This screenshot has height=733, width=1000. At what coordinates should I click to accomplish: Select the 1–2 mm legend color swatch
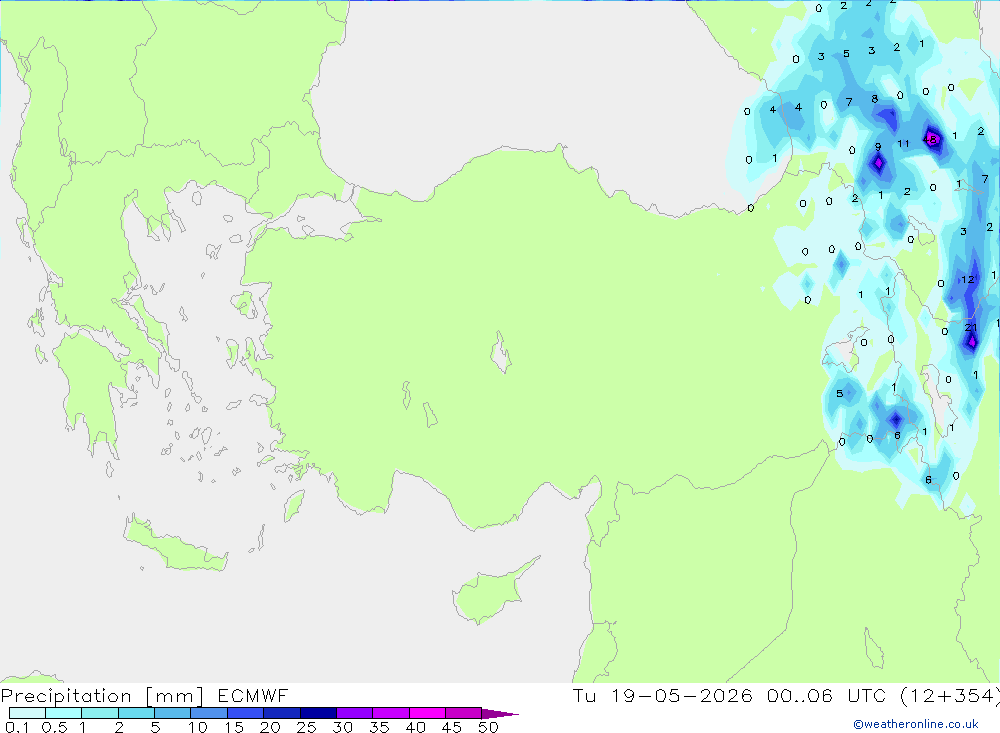[100, 713]
